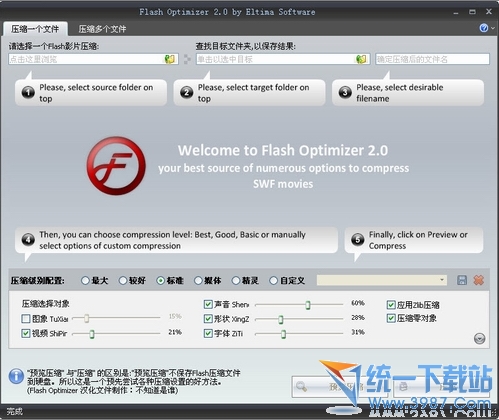Image resolution: width=499 pixels, height=420 pixels.
Task: Open the help icon menu
Action: pyautogui.click(x=484, y=28)
